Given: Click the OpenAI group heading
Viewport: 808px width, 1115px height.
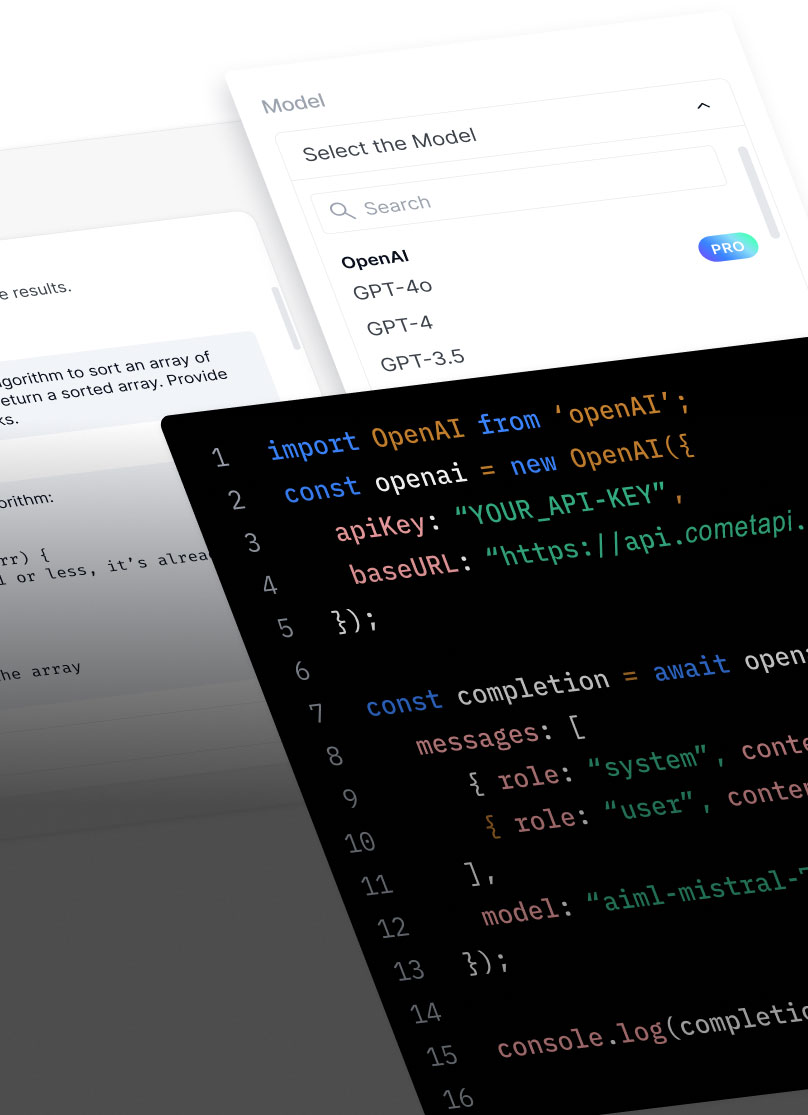Looking at the screenshot, I should [x=375, y=260].
